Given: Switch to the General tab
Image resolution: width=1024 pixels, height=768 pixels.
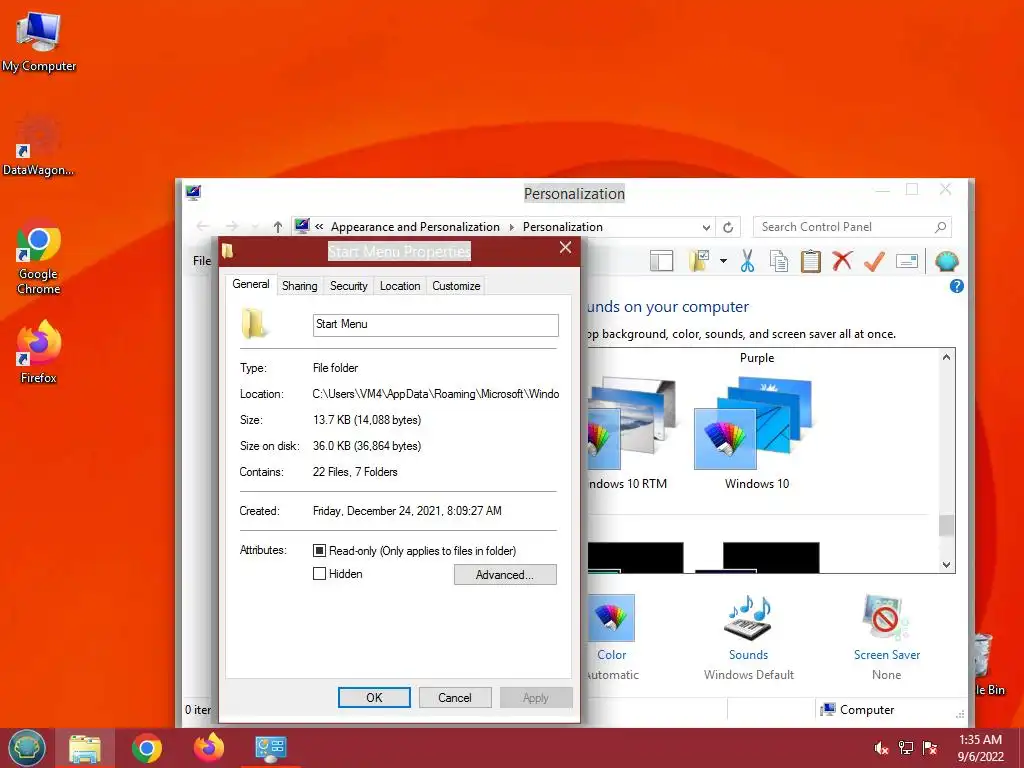Looking at the screenshot, I should (x=251, y=284).
